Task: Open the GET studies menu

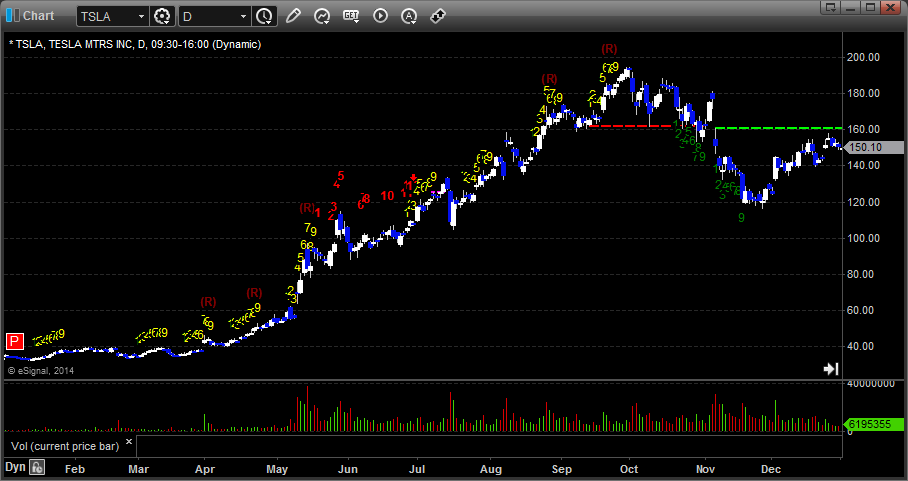Action: pyautogui.click(x=351, y=16)
